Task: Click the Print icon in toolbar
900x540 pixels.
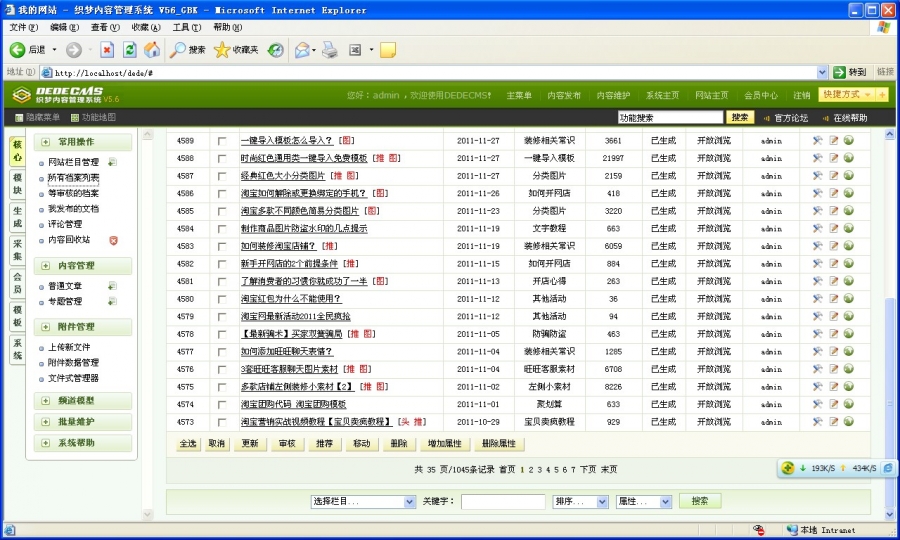Action: click(329, 50)
